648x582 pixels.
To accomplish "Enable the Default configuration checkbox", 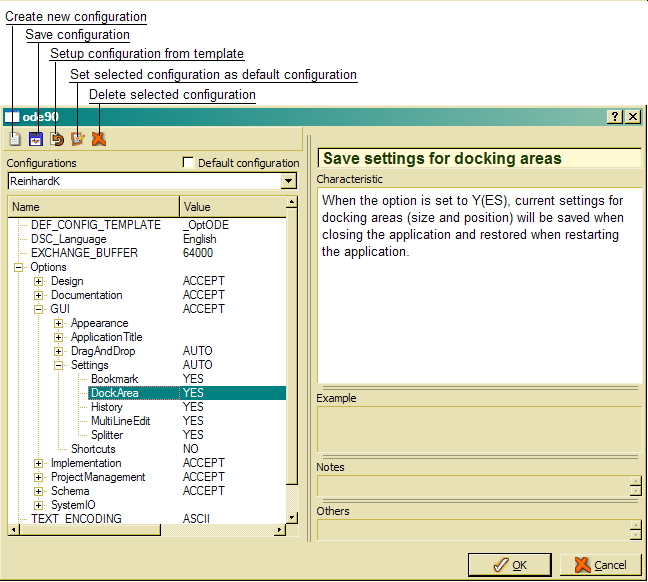I will [x=189, y=163].
